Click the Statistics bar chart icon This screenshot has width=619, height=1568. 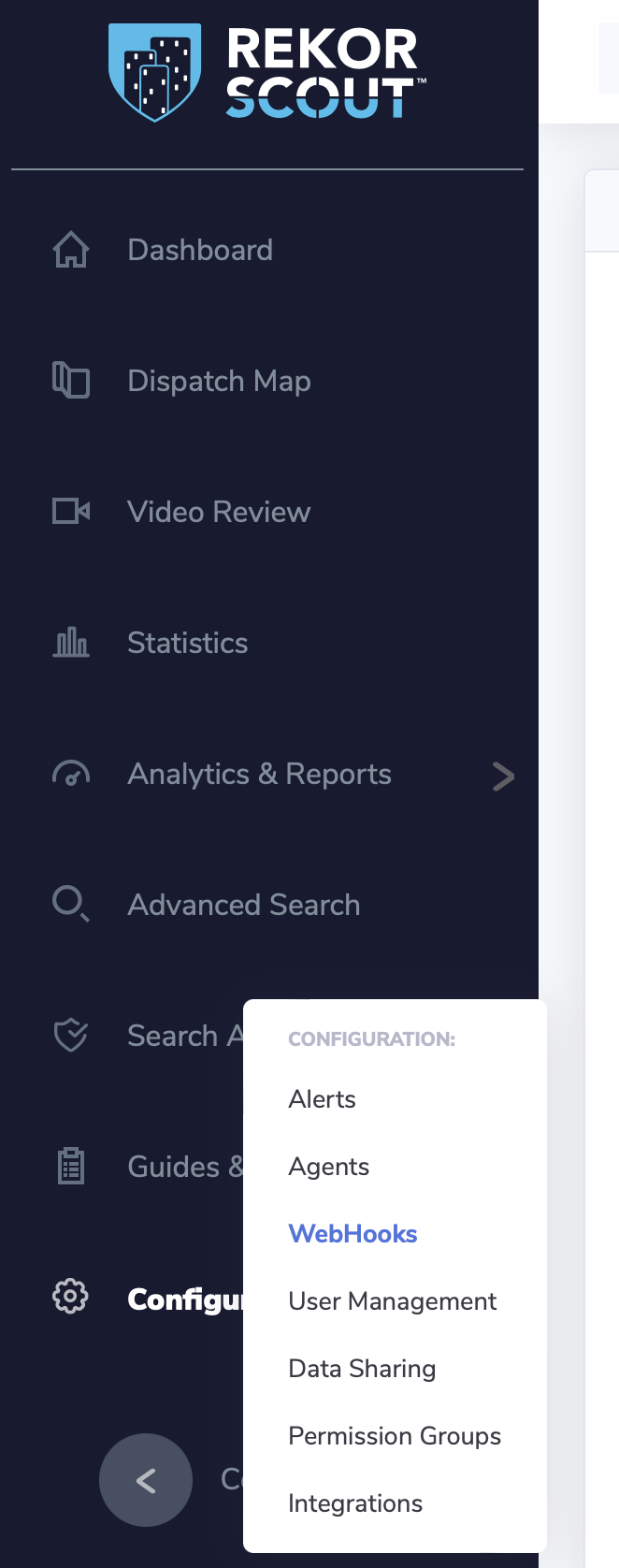(70, 642)
